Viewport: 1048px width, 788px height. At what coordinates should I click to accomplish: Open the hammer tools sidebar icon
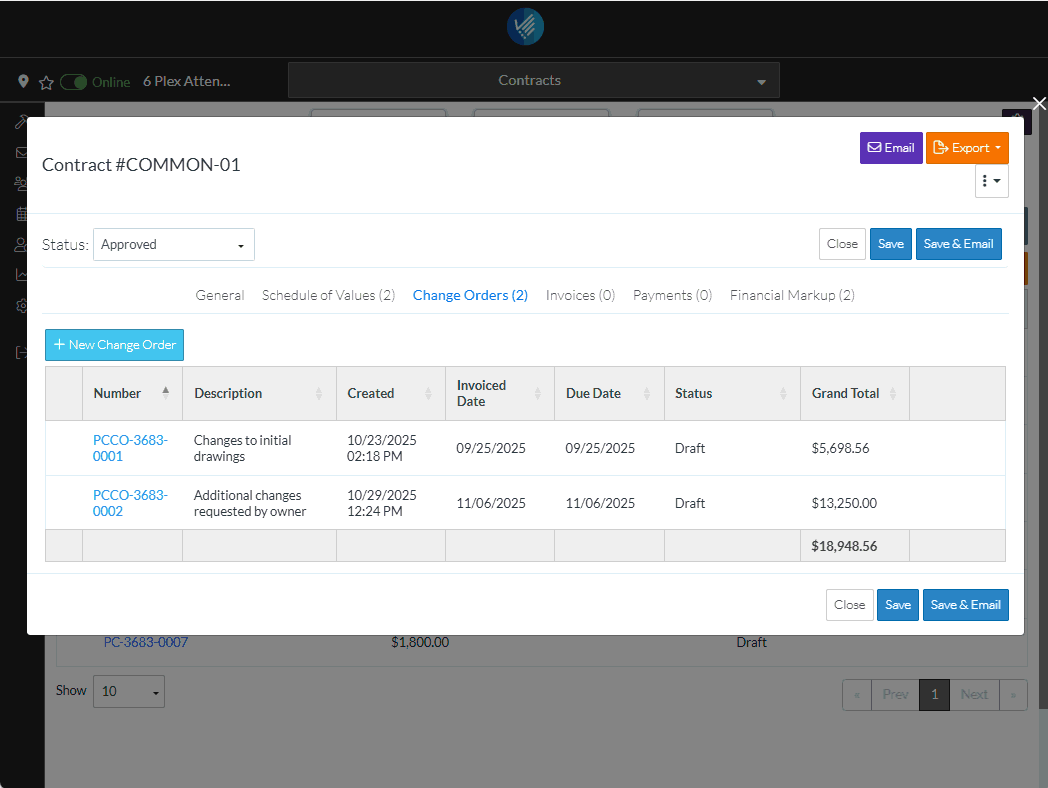coord(21,122)
